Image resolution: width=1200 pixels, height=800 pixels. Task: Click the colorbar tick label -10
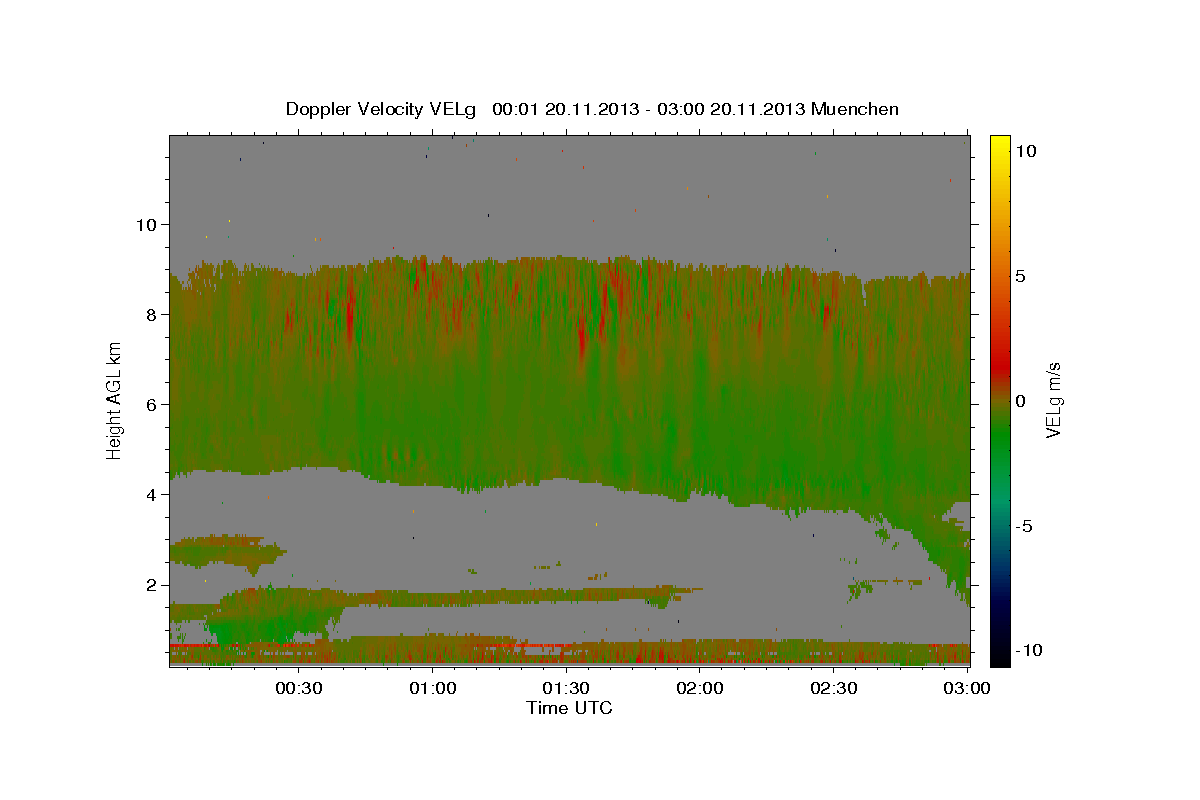click(x=1029, y=651)
